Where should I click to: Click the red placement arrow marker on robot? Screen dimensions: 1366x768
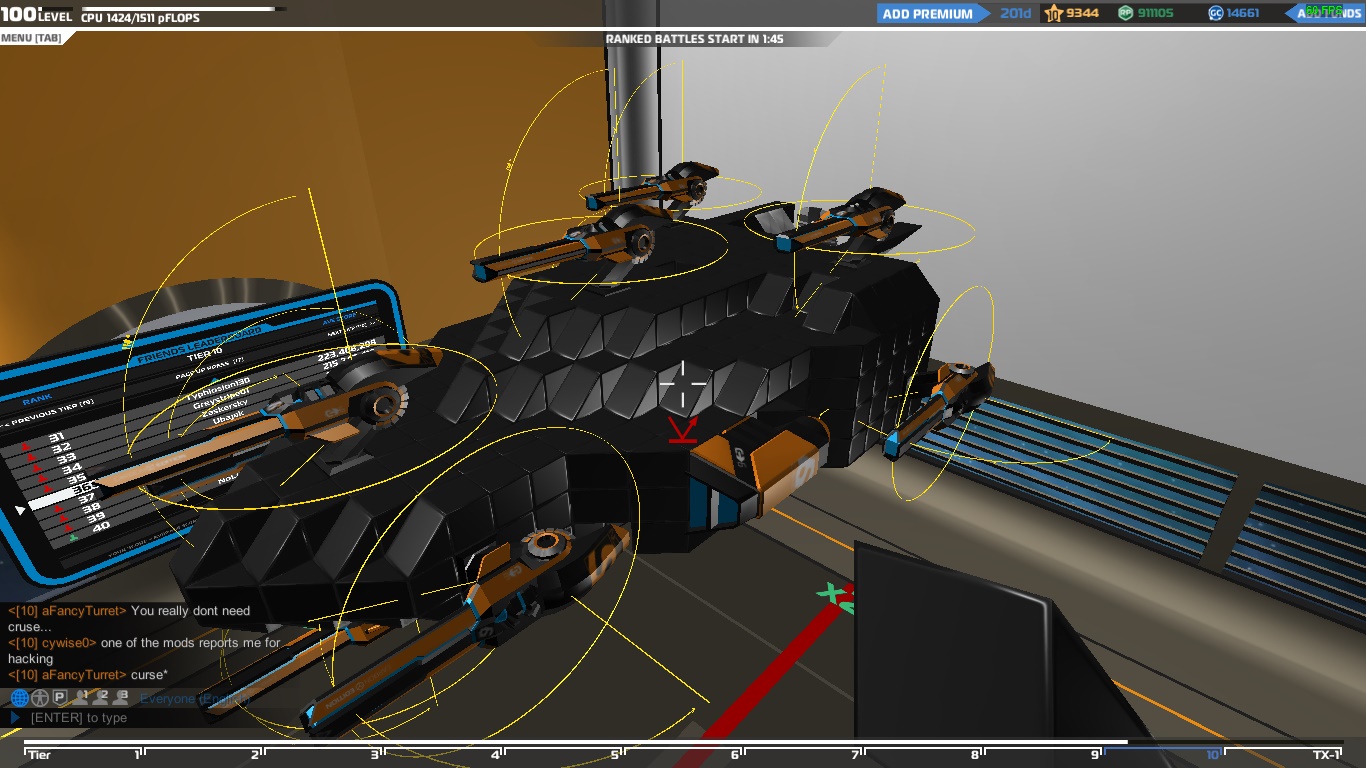pos(683,431)
